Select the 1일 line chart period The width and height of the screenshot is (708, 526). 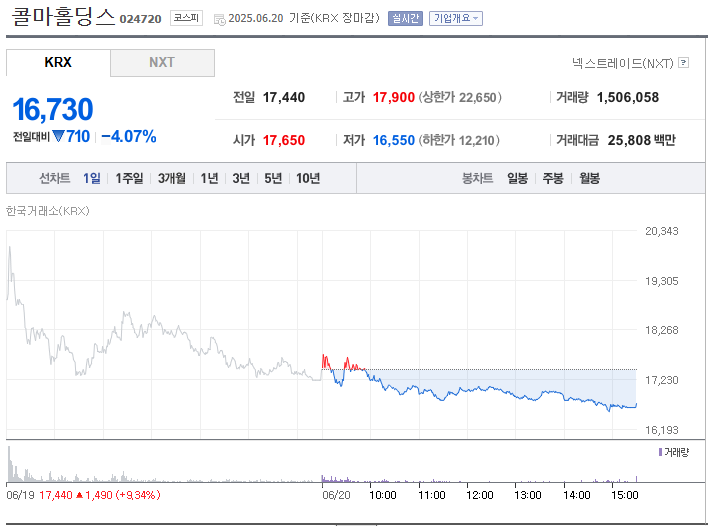coord(92,178)
